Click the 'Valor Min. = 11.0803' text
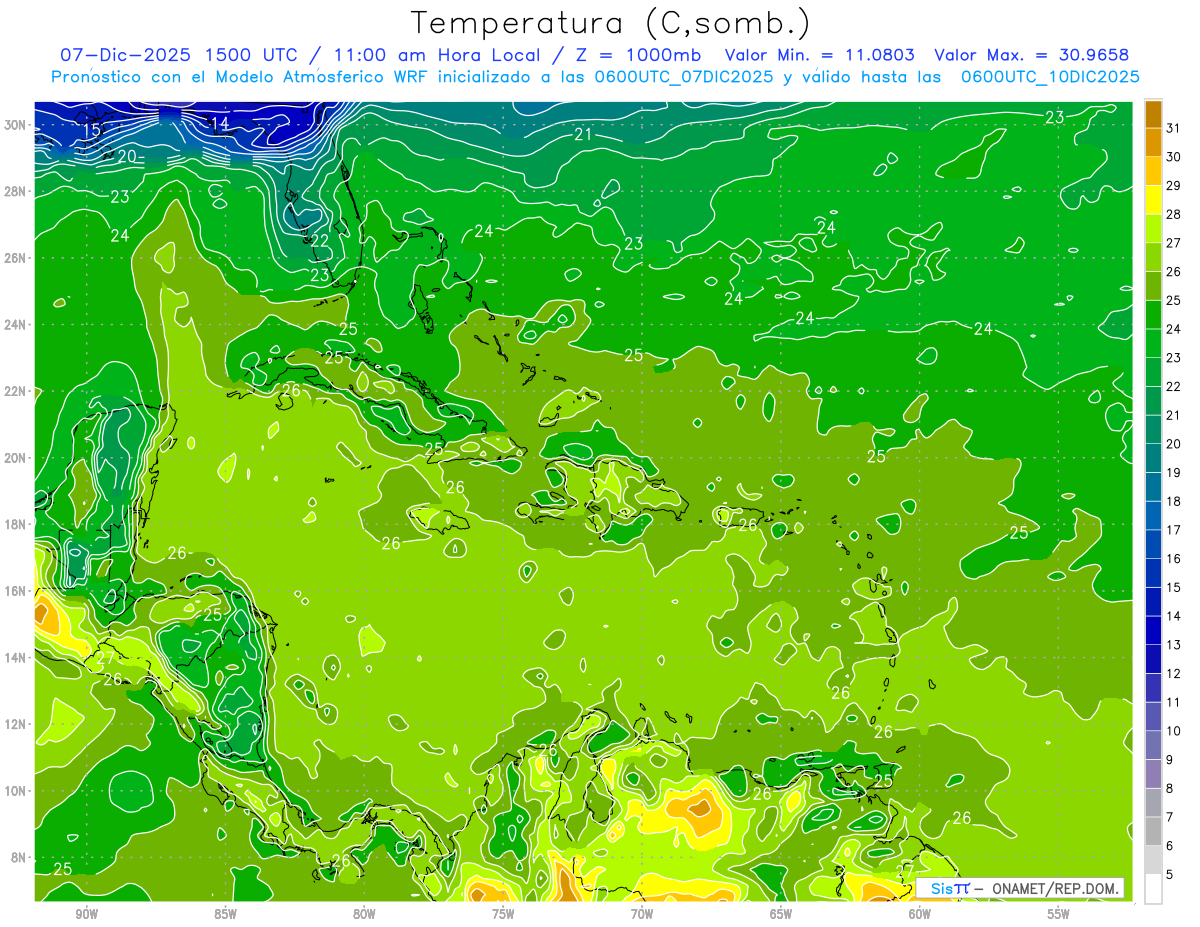 point(822,55)
